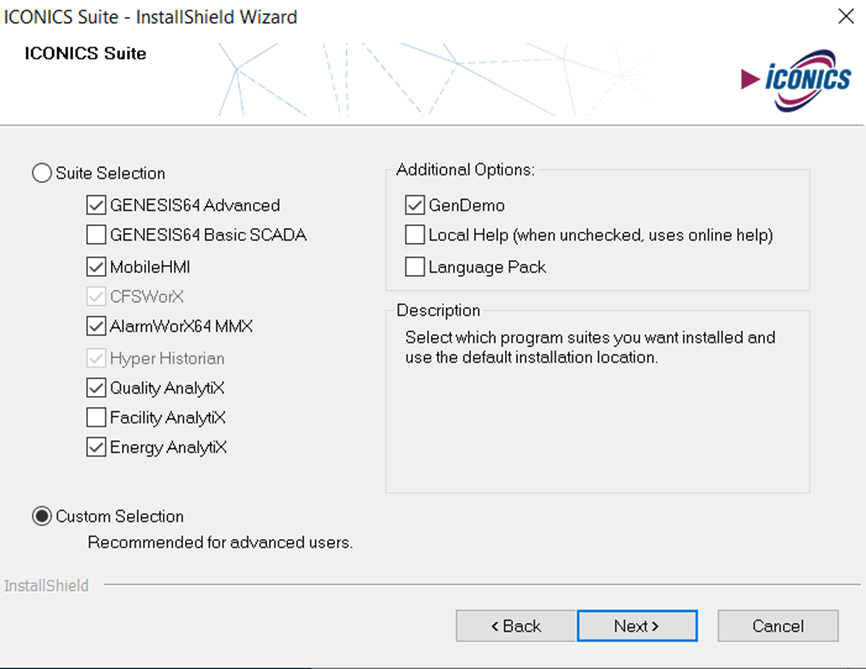Click the 'ICONICS Suite' bold heading
Viewport: 866px width, 669px height.
click(86, 53)
